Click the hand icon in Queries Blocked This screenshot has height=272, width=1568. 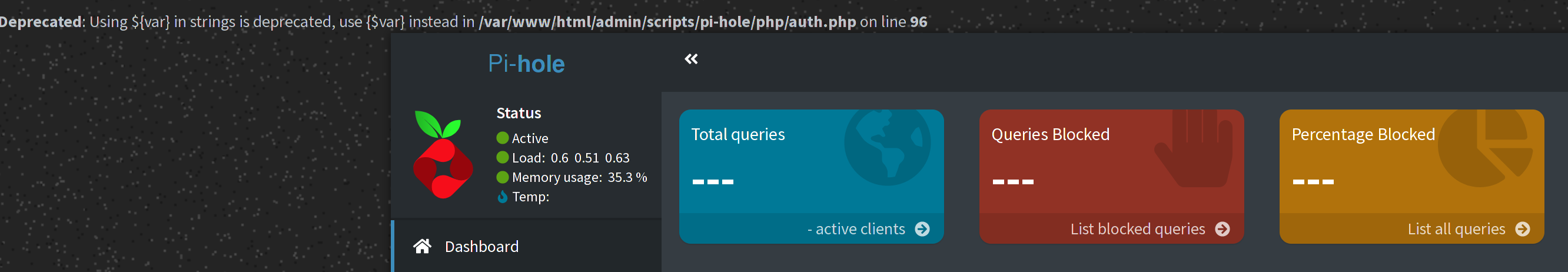pos(1193,148)
